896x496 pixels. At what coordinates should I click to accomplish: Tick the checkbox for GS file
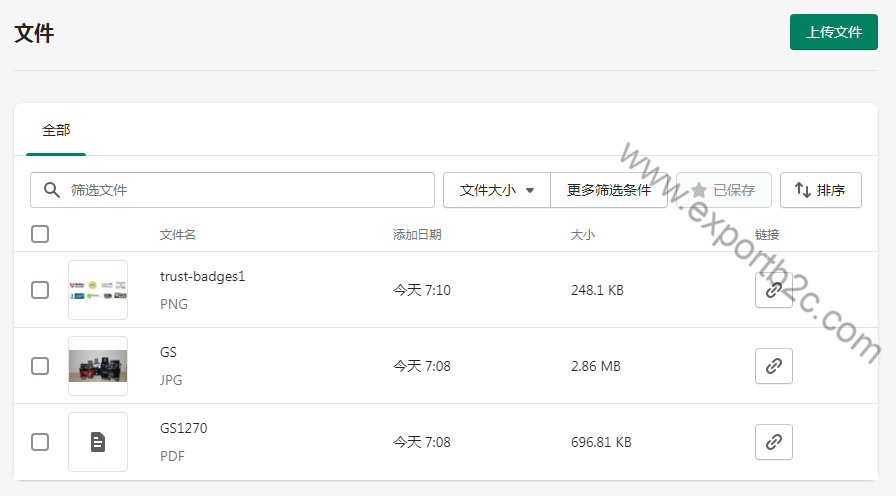40,366
